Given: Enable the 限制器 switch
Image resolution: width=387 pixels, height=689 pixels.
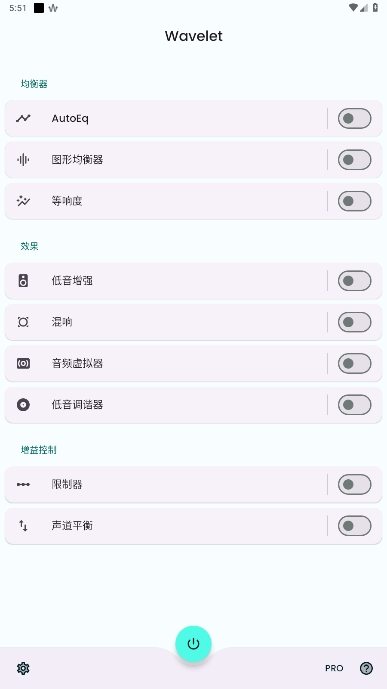Looking at the screenshot, I should (x=354, y=484).
